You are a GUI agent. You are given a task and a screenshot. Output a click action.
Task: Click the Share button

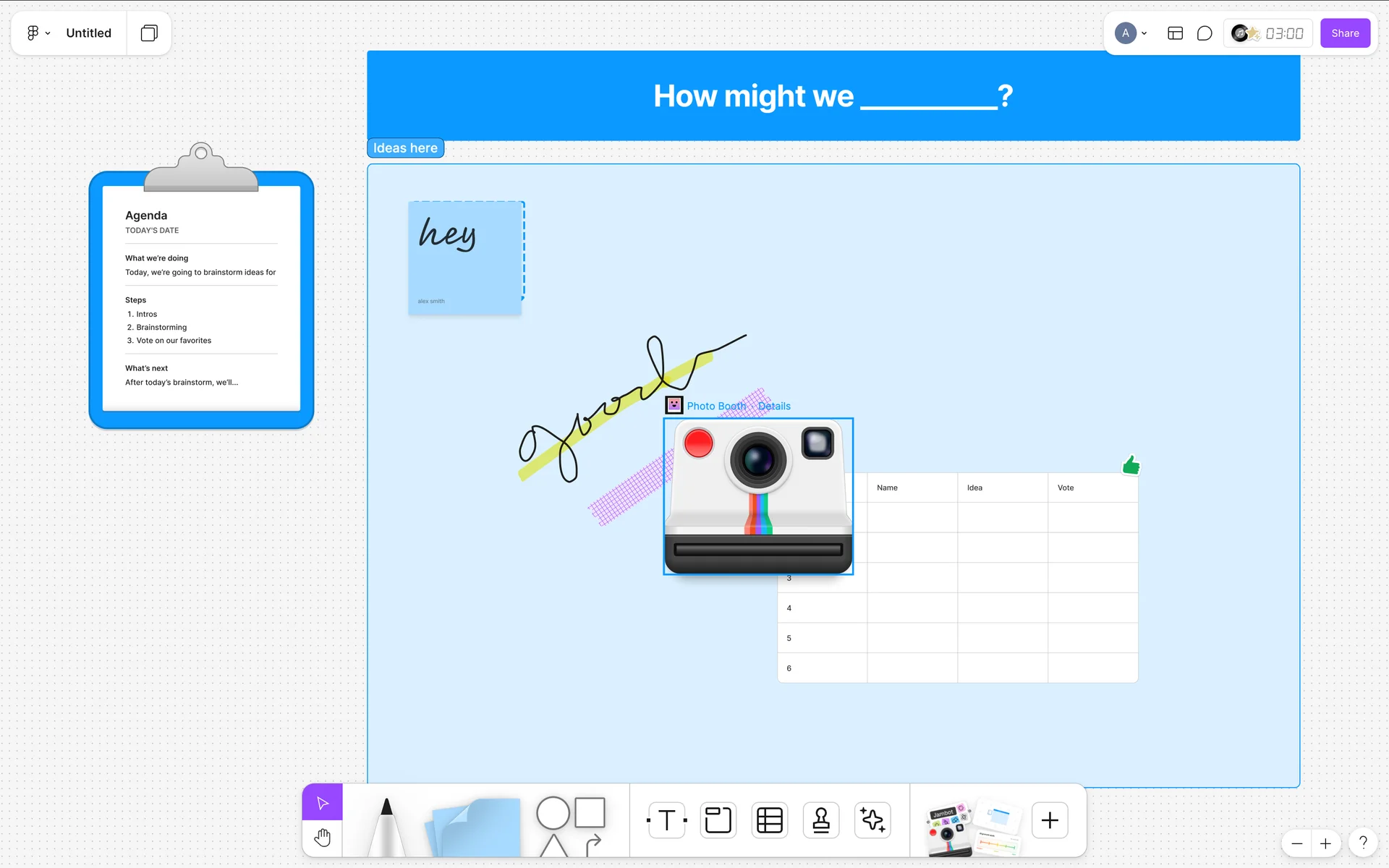[1345, 33]
